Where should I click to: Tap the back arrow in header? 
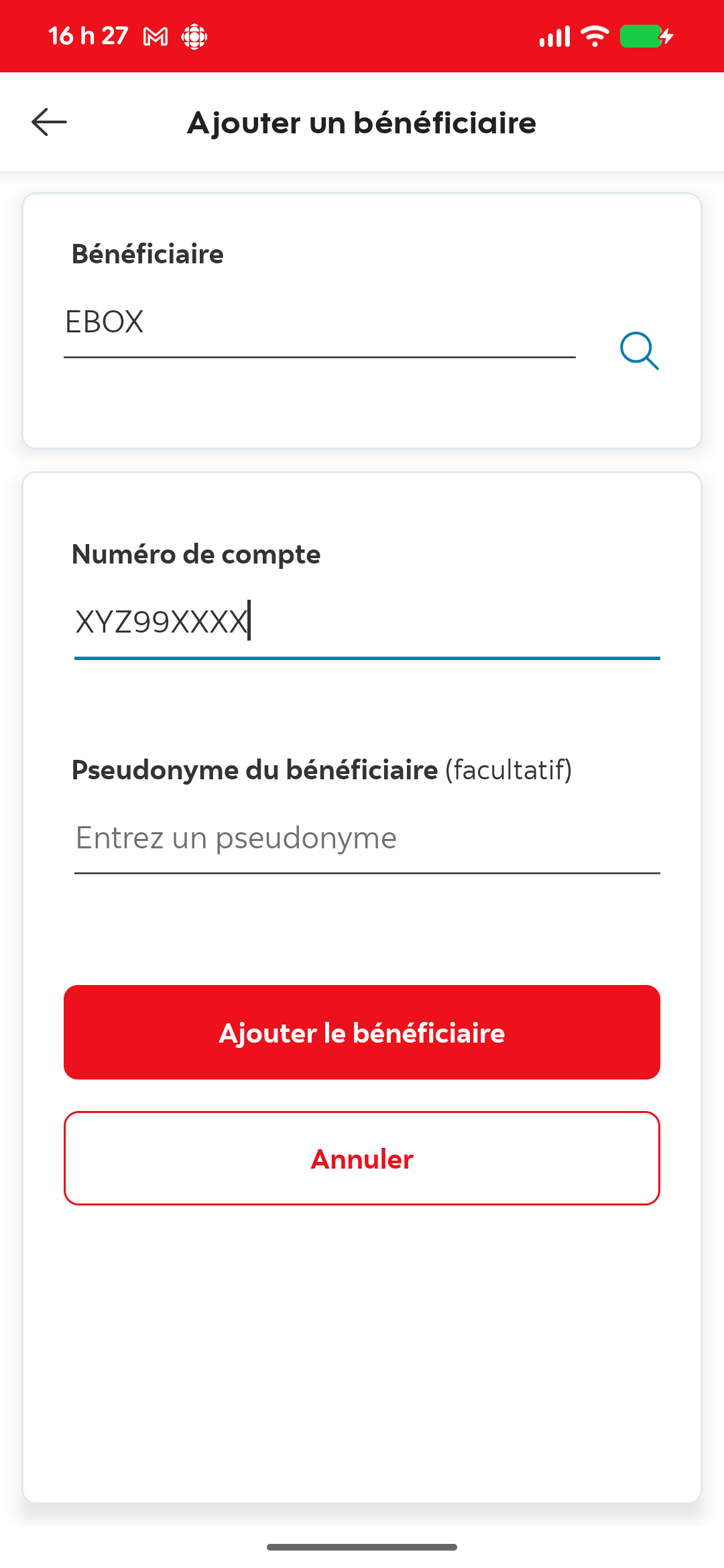(x=49, y=122)
